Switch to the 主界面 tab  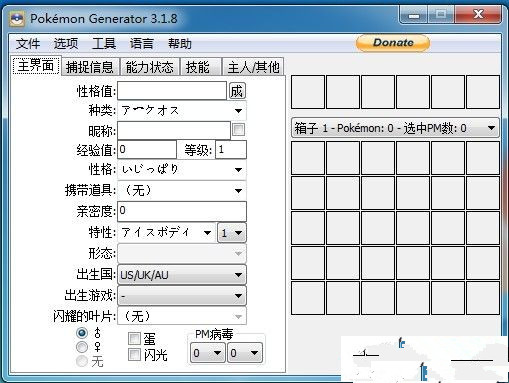click(x=36, y=66)
